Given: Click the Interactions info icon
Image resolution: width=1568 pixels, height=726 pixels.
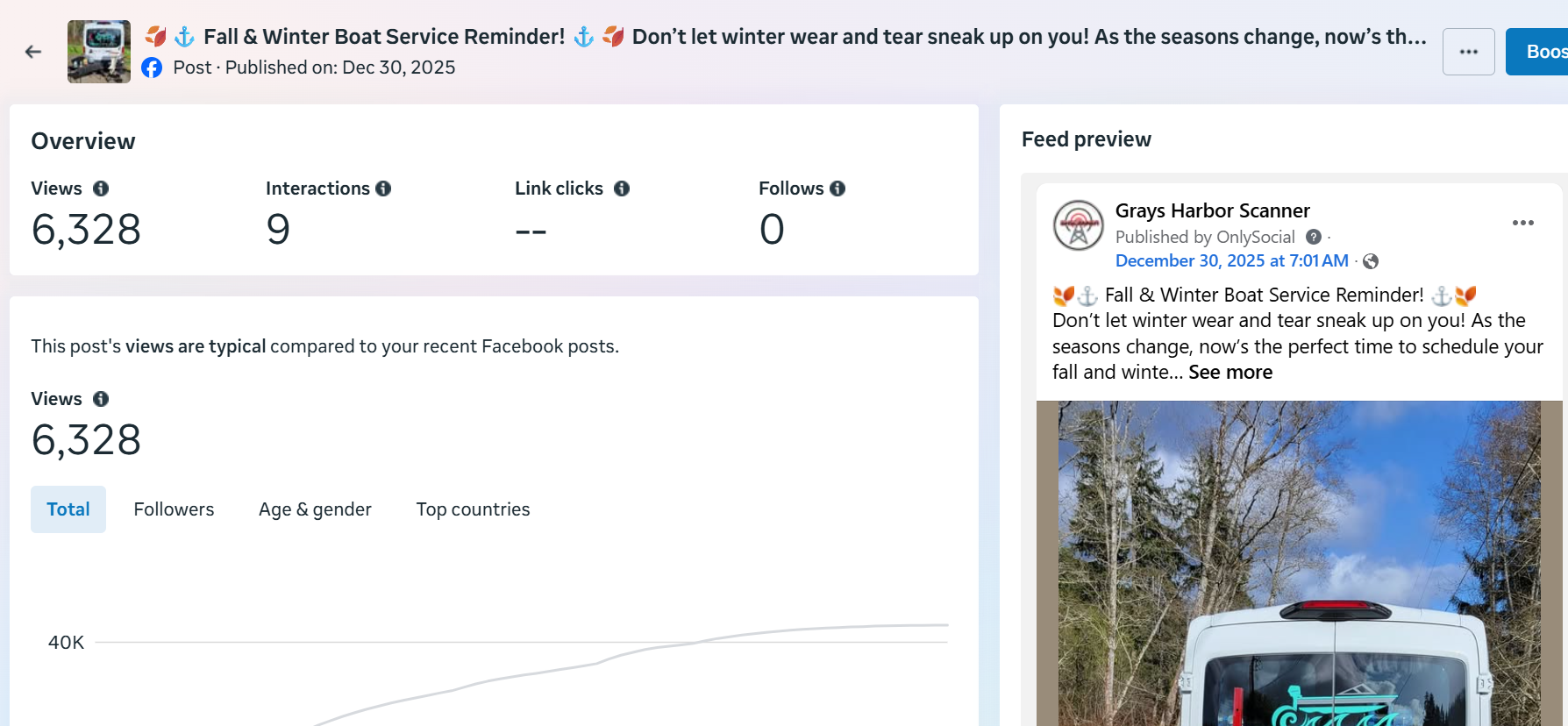Looking at the screenshot, I should (383, 189).
